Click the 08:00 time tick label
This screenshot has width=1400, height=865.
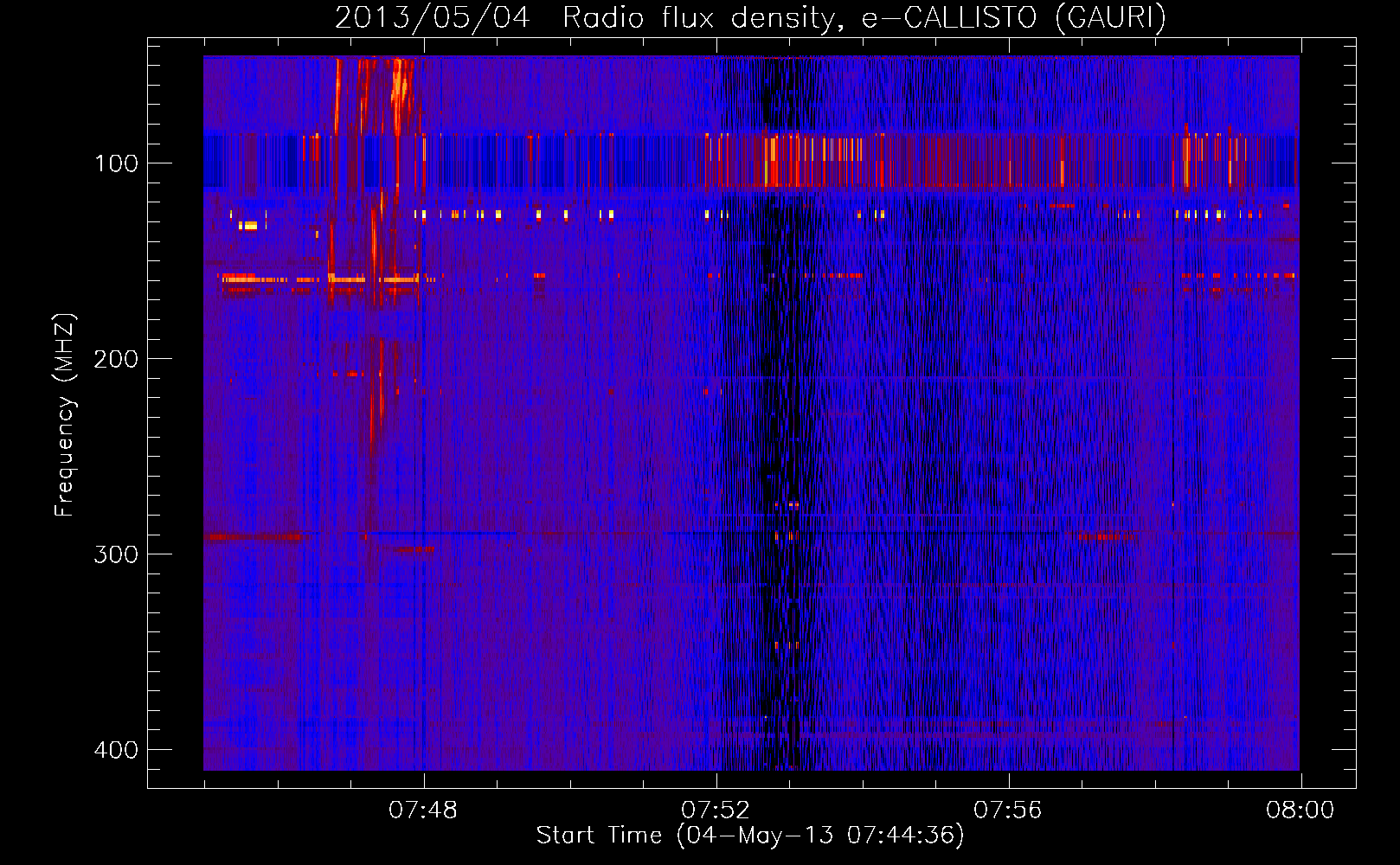point(1300,811)
